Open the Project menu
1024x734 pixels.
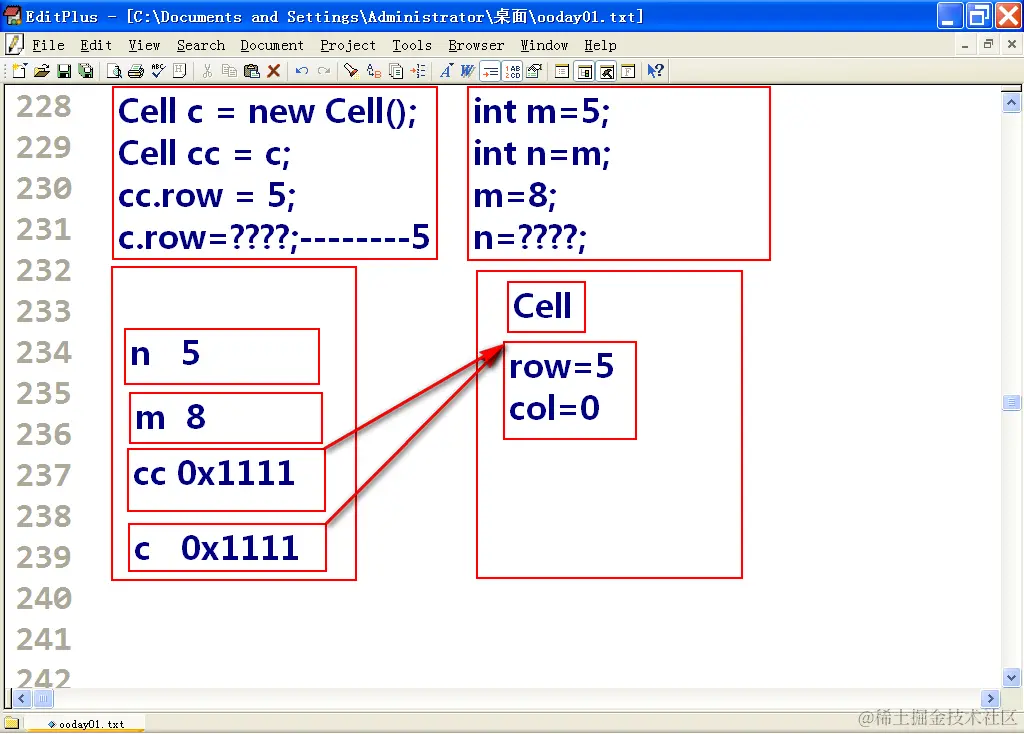pos(348,45)
